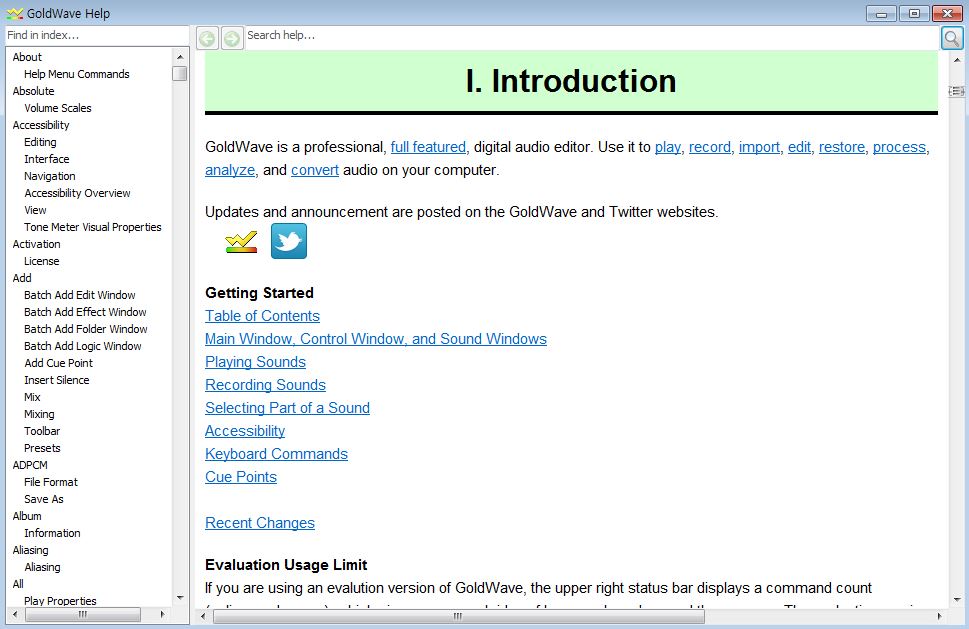Focus the Find in index field
The height and width of the screenshot is (629, 969).
(97, 35)
